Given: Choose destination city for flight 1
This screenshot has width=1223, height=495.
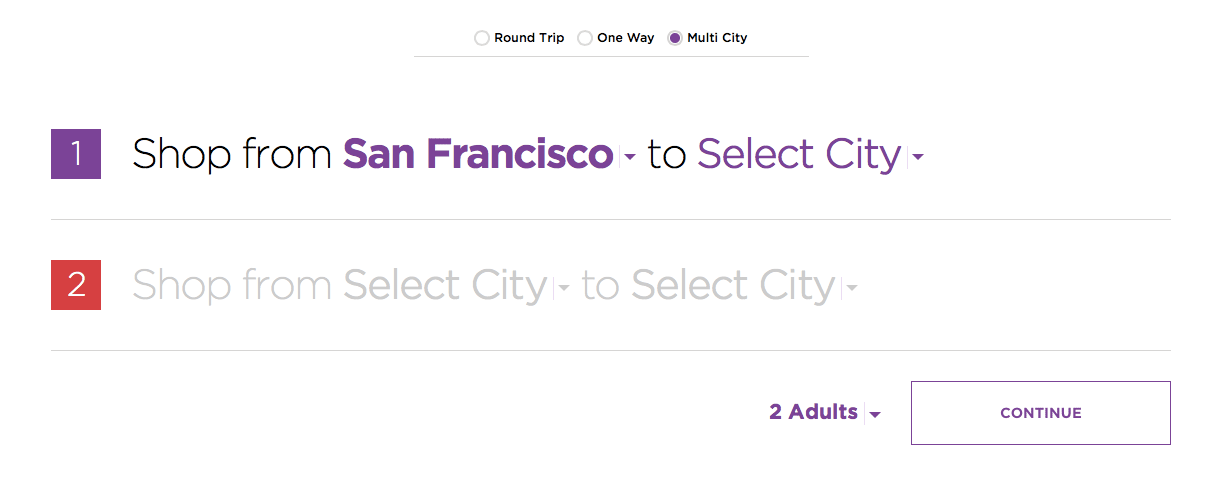Looking at the screenshot, I should [x=799, y=155].
